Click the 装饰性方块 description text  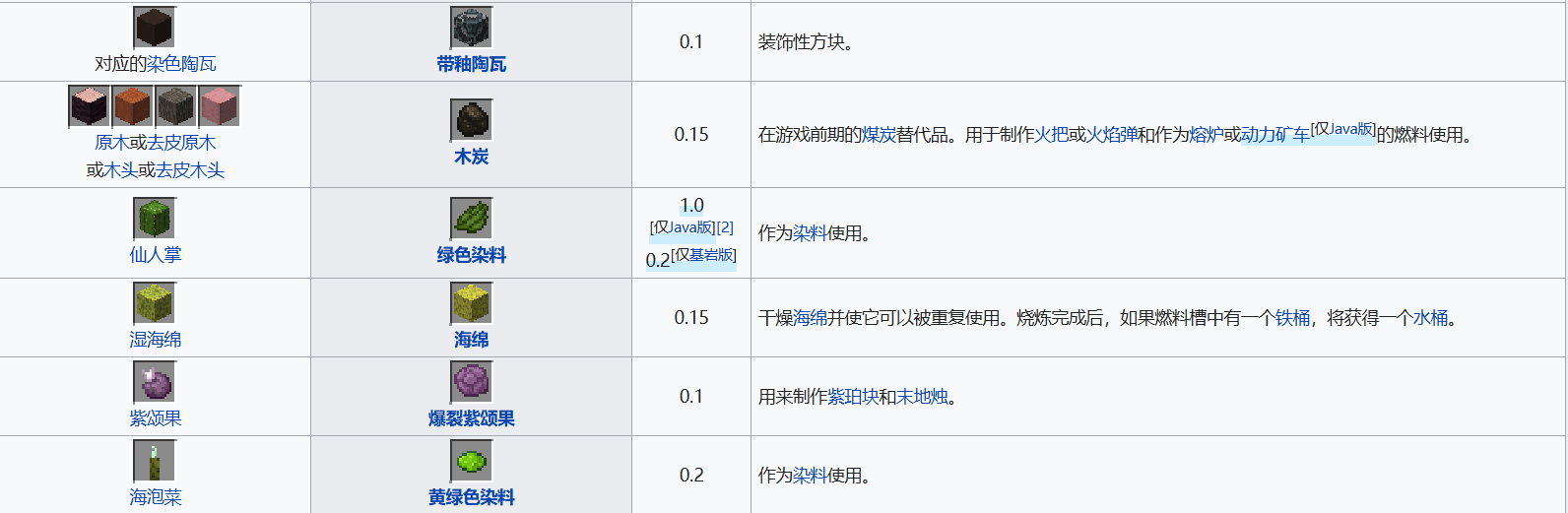806,42
